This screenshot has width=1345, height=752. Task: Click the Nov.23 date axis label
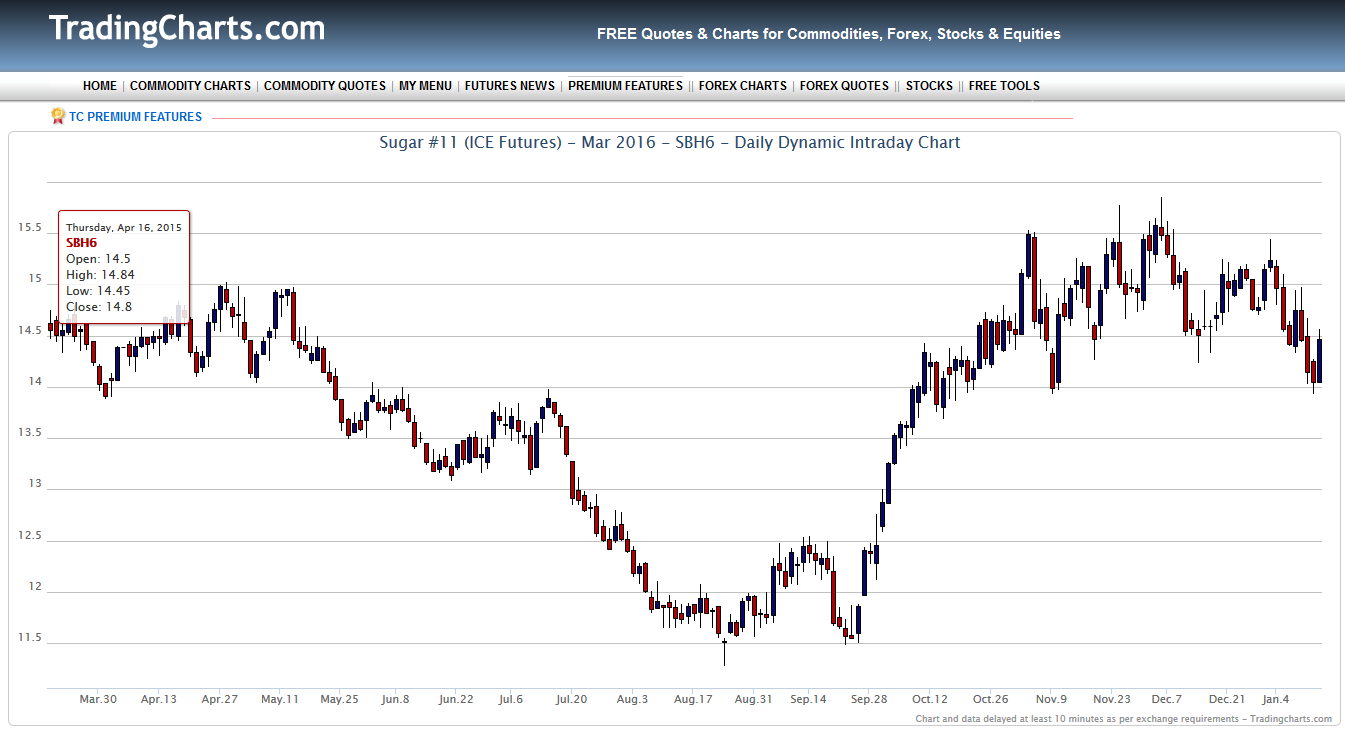click(1112, 700)
